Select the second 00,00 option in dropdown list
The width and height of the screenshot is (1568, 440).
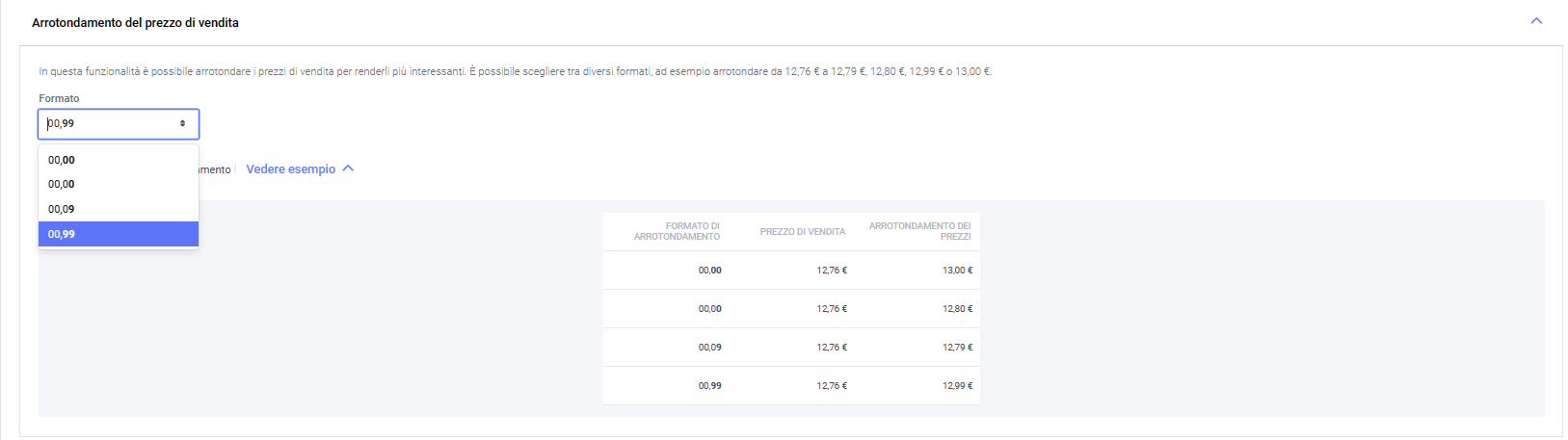point(62,184)
